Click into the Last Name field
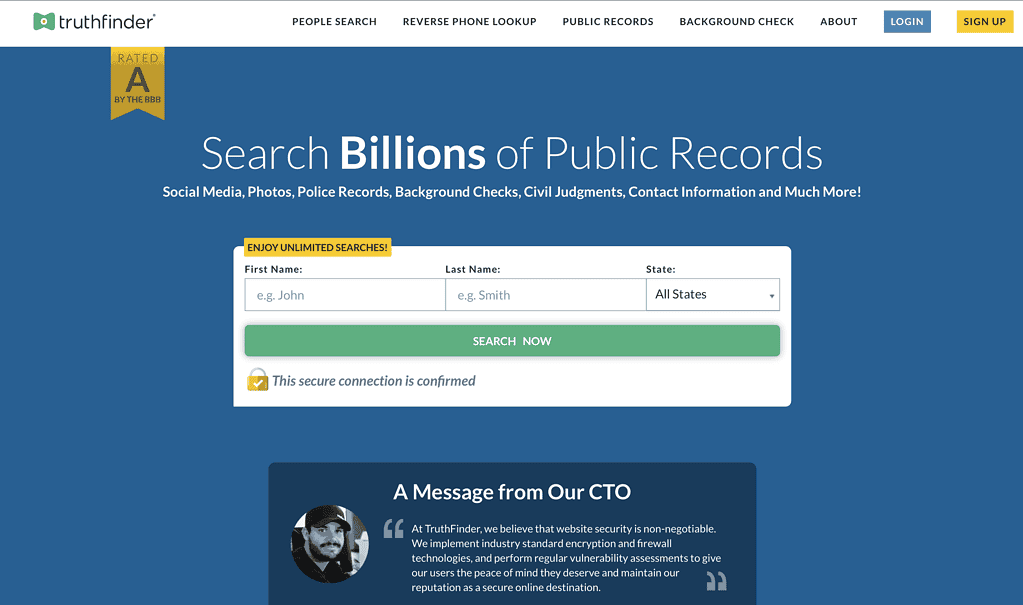Viewport: 1023px width, 605px height. click(x=545, y=295)
